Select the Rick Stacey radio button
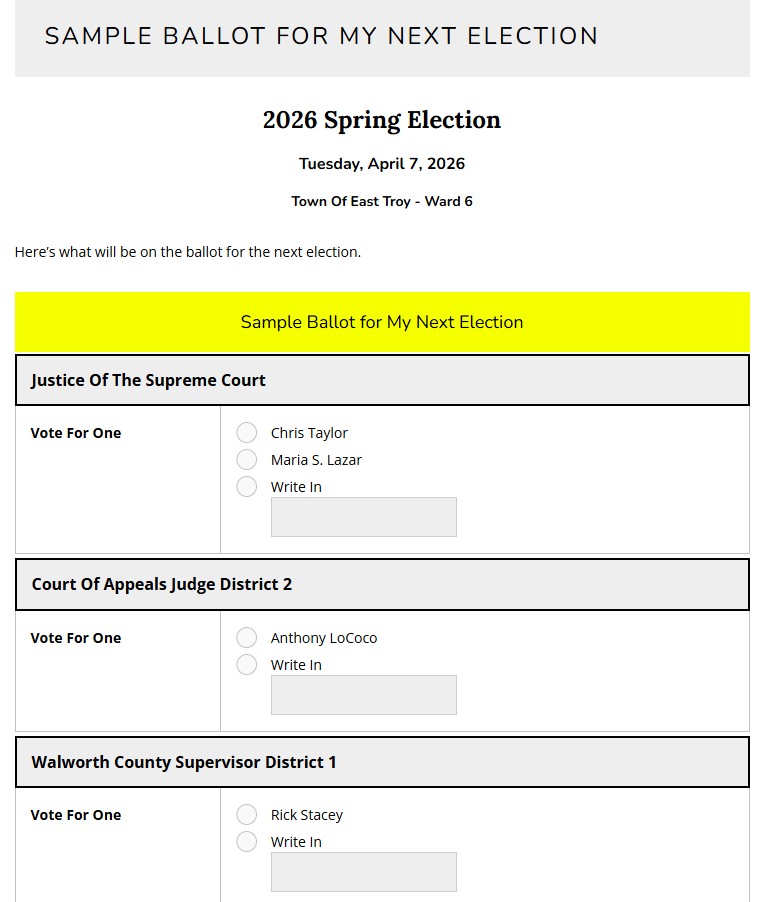Screen dimensions: 767x902 tap(247, 815)
